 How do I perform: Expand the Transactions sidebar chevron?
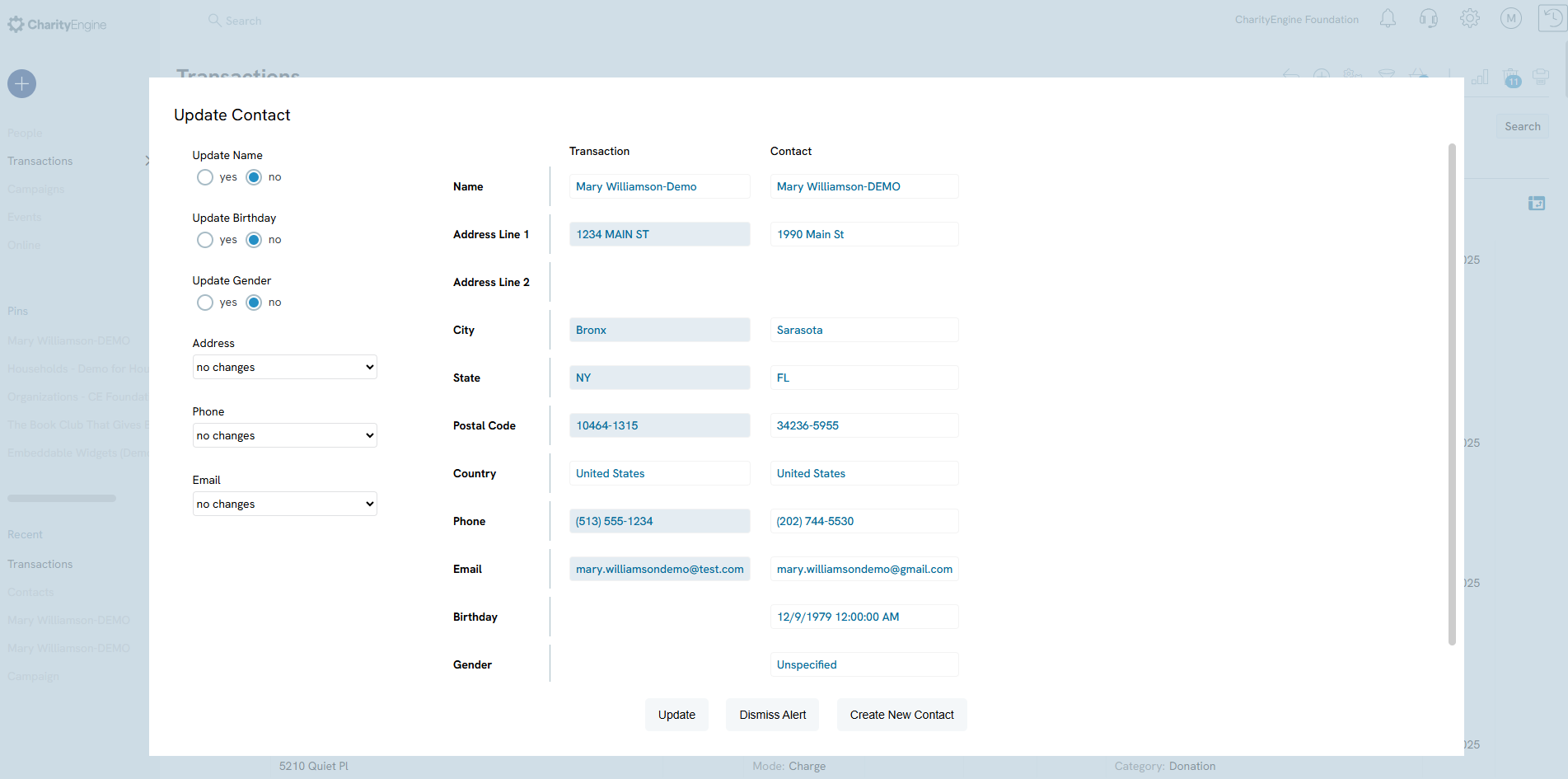pyautogui.click(x=147, y=161)
